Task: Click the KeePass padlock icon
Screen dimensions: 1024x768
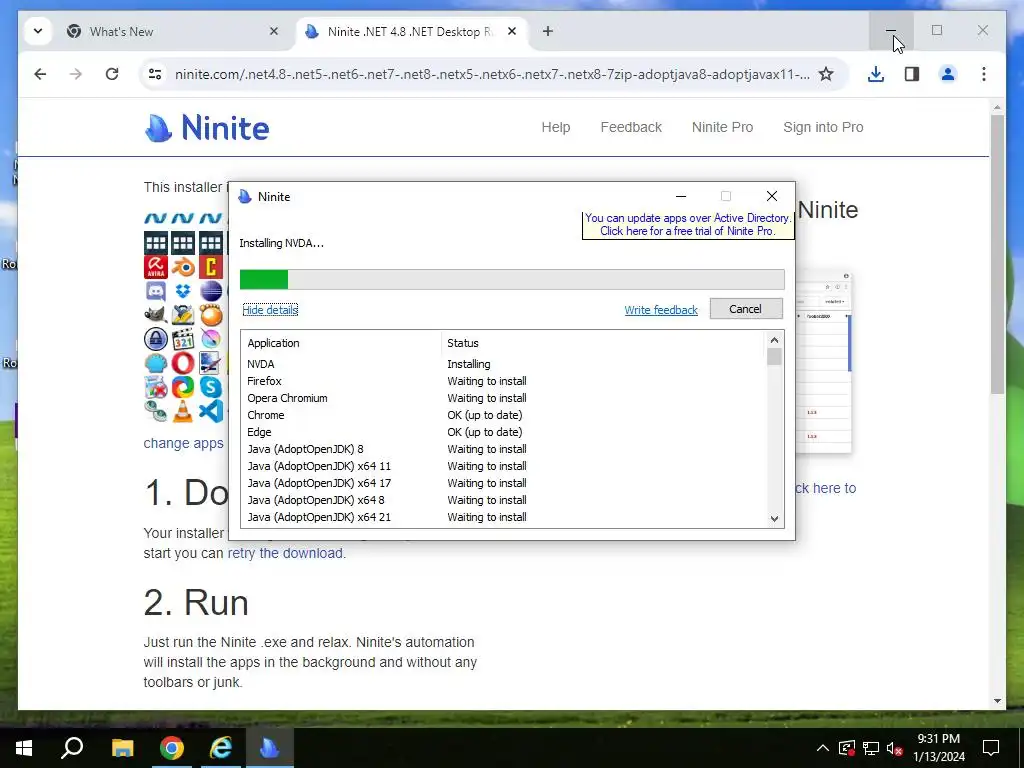Action: [x=155, y=340]
